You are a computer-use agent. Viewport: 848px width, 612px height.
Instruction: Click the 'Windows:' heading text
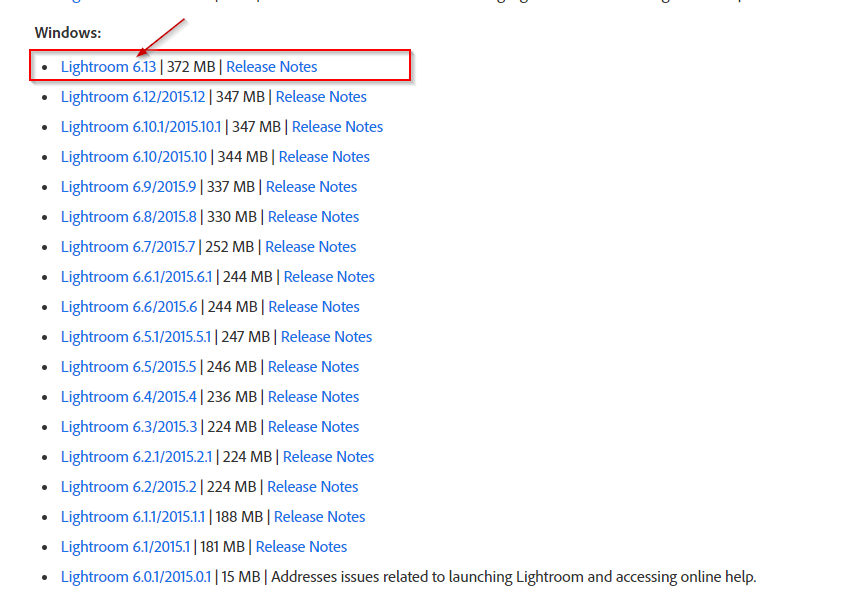(x=68, y=33)
